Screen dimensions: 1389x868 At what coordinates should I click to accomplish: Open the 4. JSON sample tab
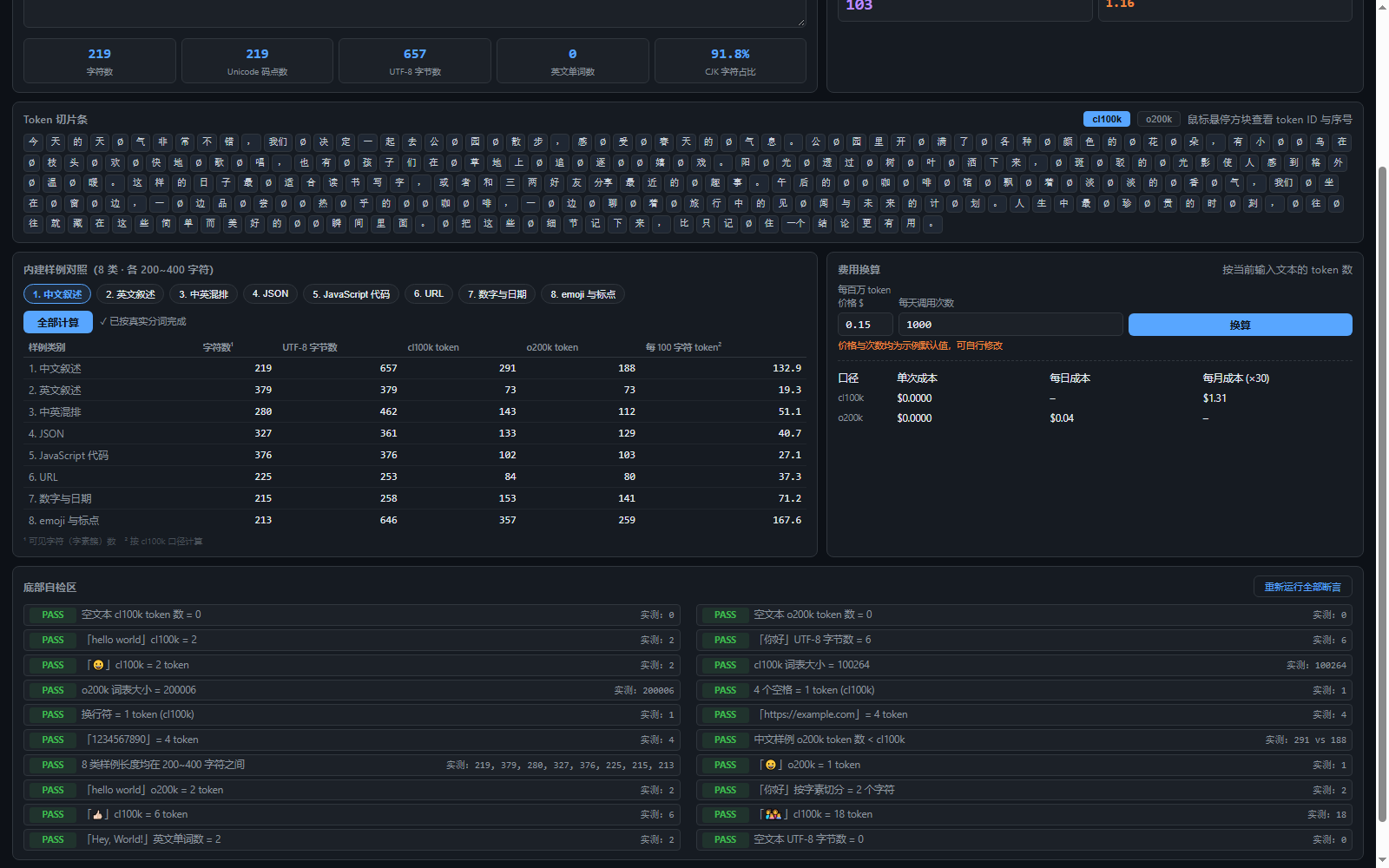point(270,294)
